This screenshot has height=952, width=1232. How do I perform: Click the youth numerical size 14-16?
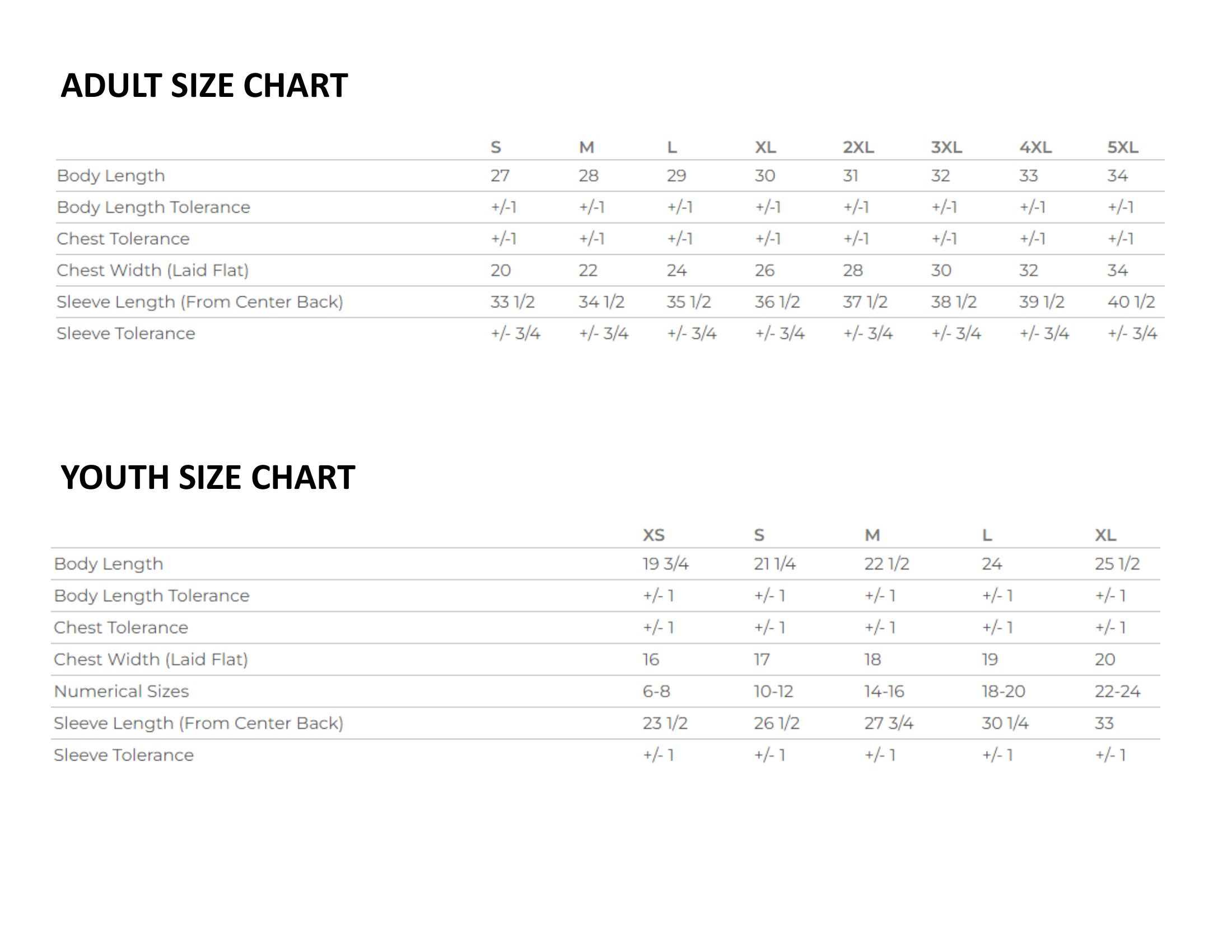884,692
